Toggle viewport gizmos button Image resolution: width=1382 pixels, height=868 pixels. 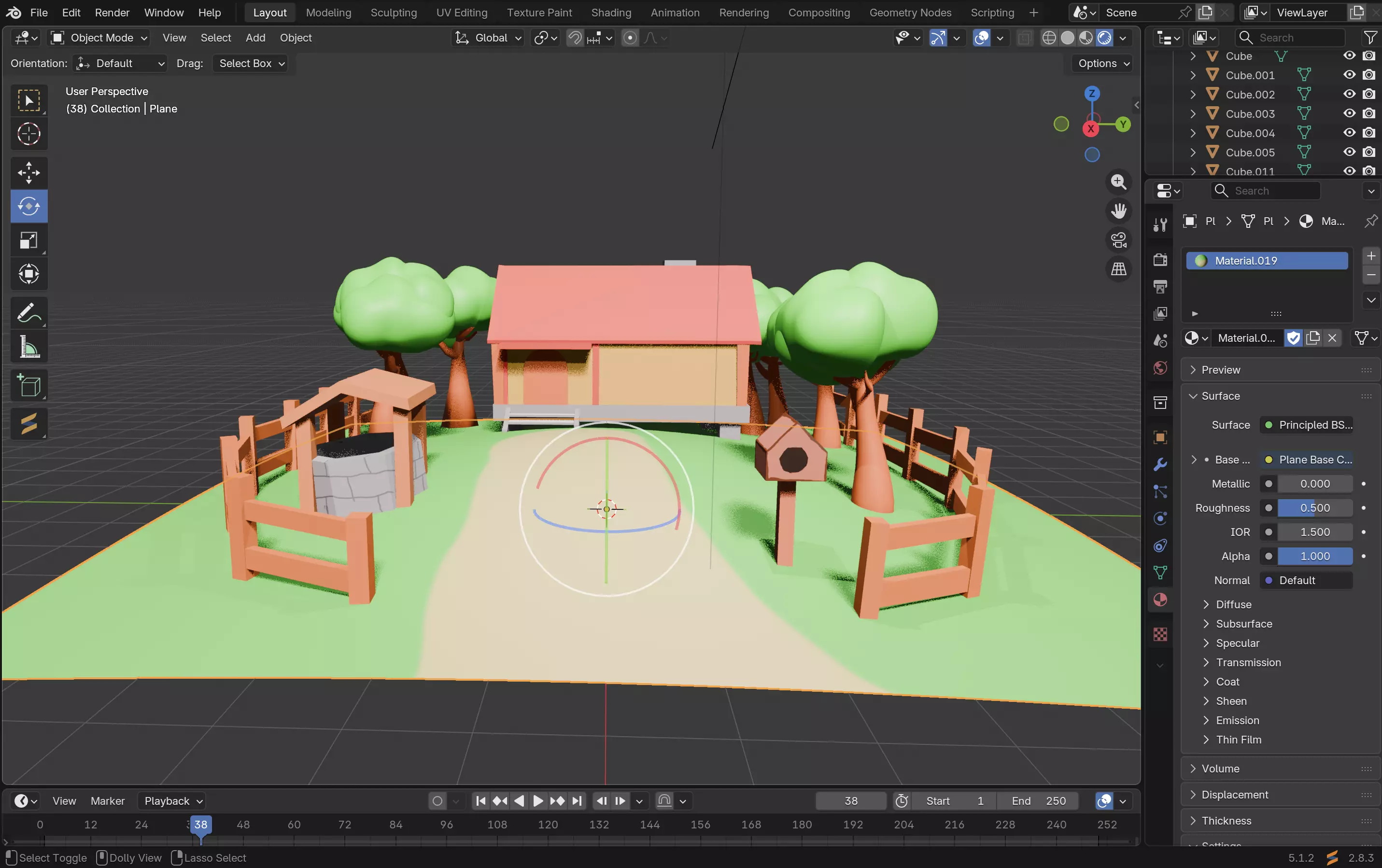point(938,38)
